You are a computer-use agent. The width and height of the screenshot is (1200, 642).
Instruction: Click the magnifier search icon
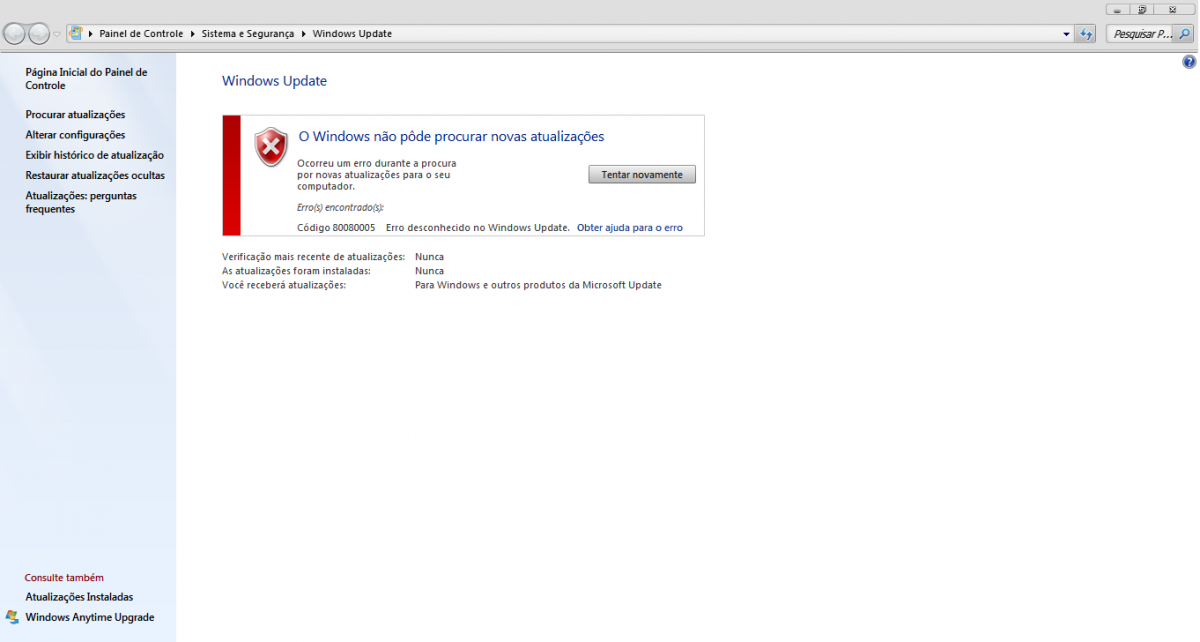tap(1185, 34)
